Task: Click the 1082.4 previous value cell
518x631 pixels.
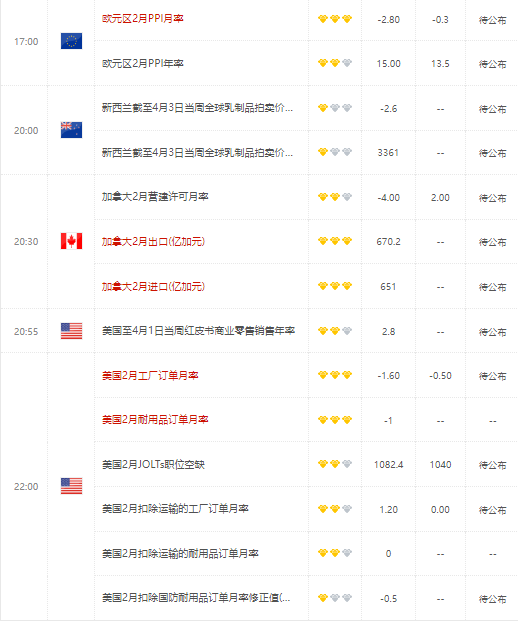Action: pyautogui.click(x=388, y=465)
